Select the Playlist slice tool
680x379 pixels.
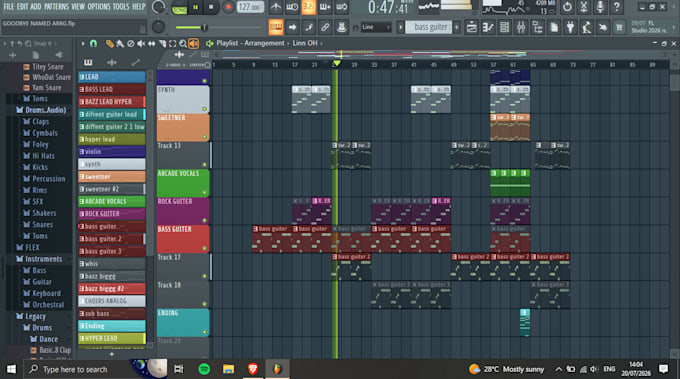[x=162, y=43]
